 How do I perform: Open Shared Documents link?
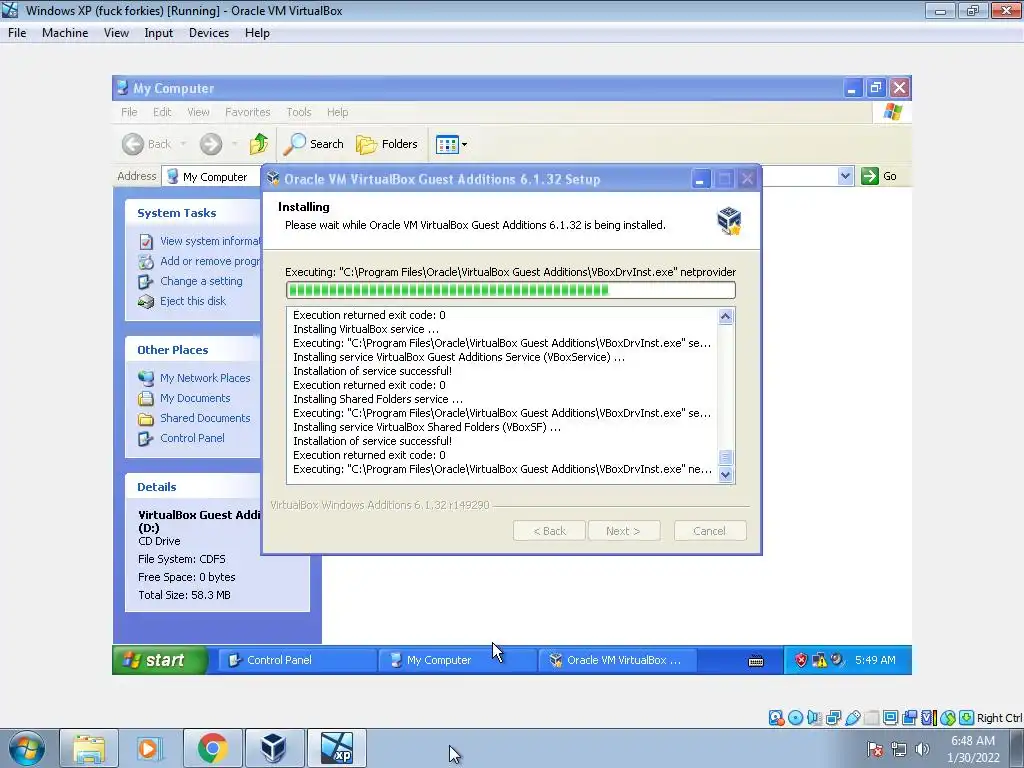(x=205, y=418)
